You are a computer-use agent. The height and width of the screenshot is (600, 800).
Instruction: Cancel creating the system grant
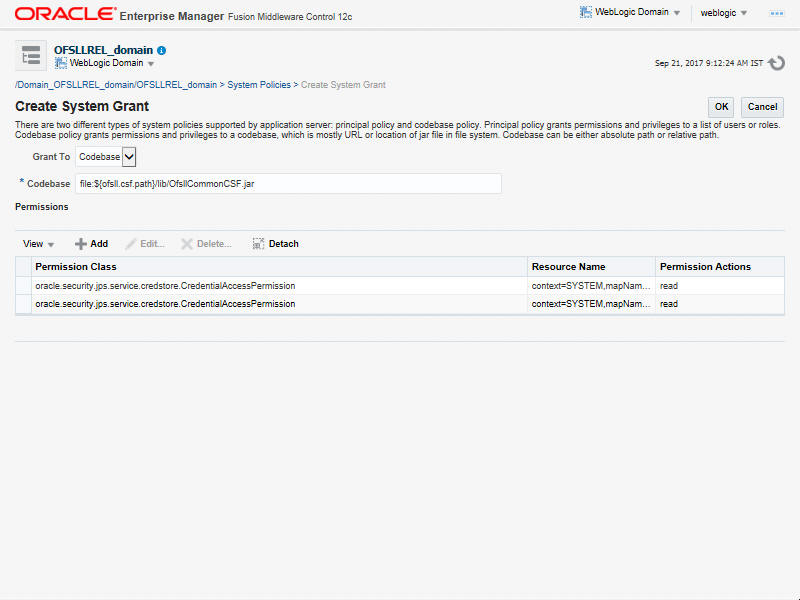762,107
